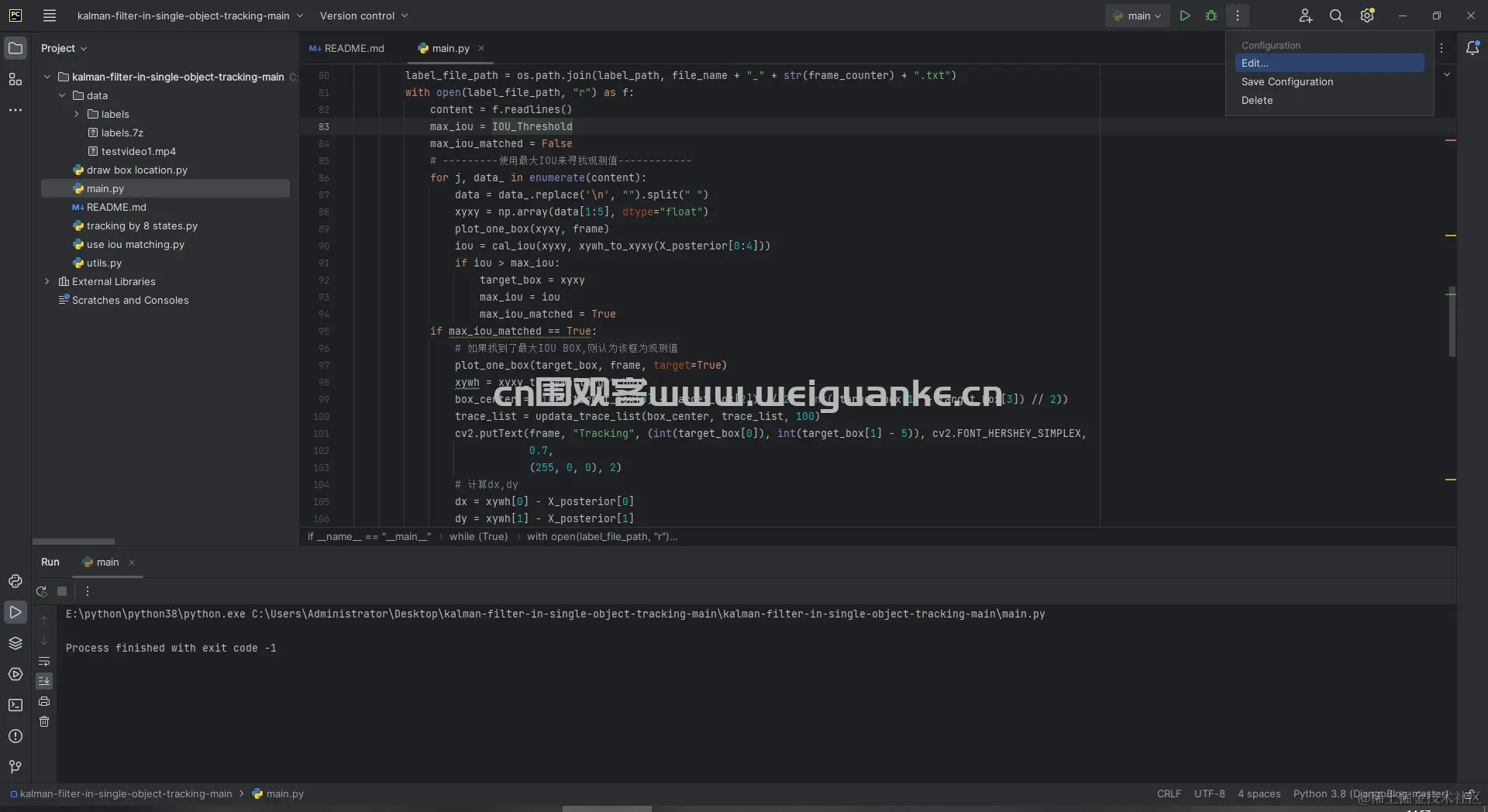This screenshot has width=1488, height=812.
Task: Click the while (True) breadcrumb
Action: [478, 536]
